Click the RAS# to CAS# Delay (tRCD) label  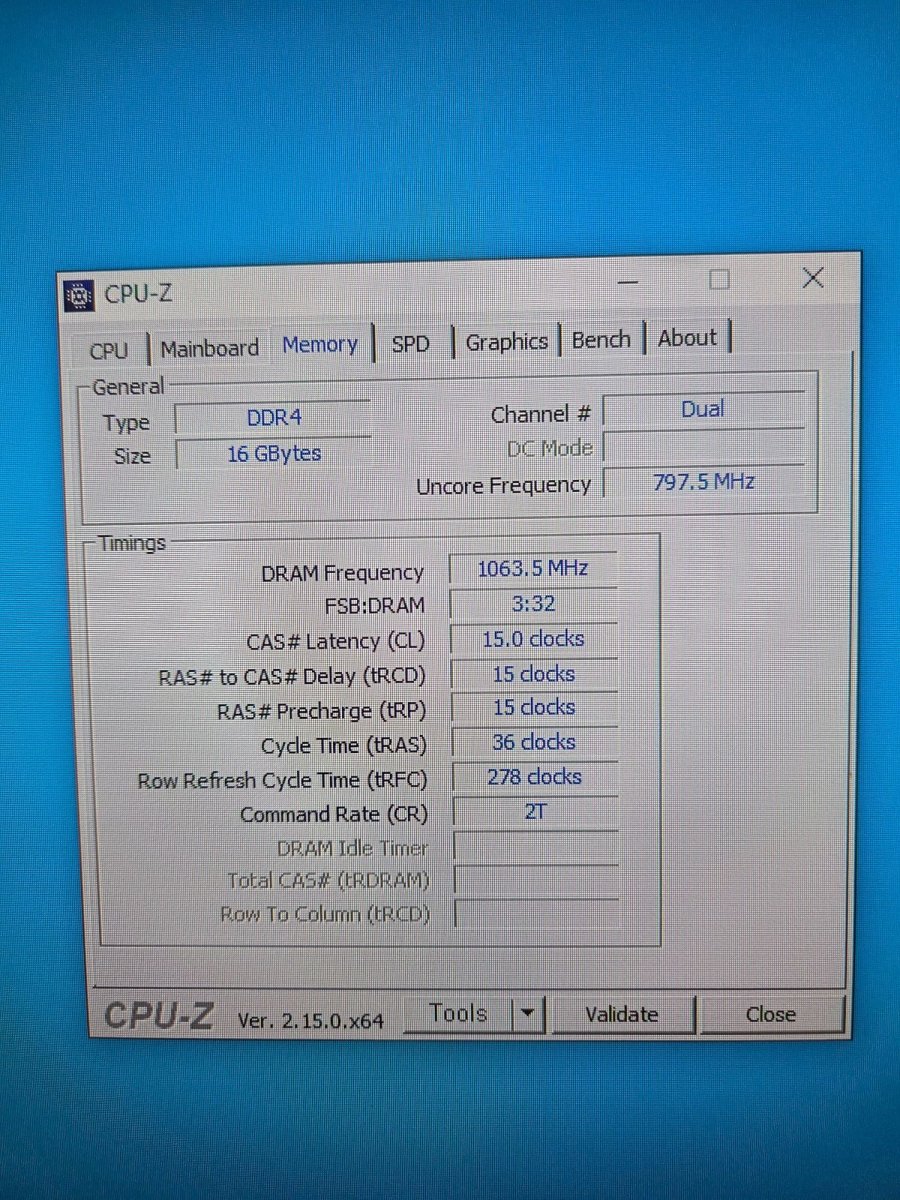point(291,677)
